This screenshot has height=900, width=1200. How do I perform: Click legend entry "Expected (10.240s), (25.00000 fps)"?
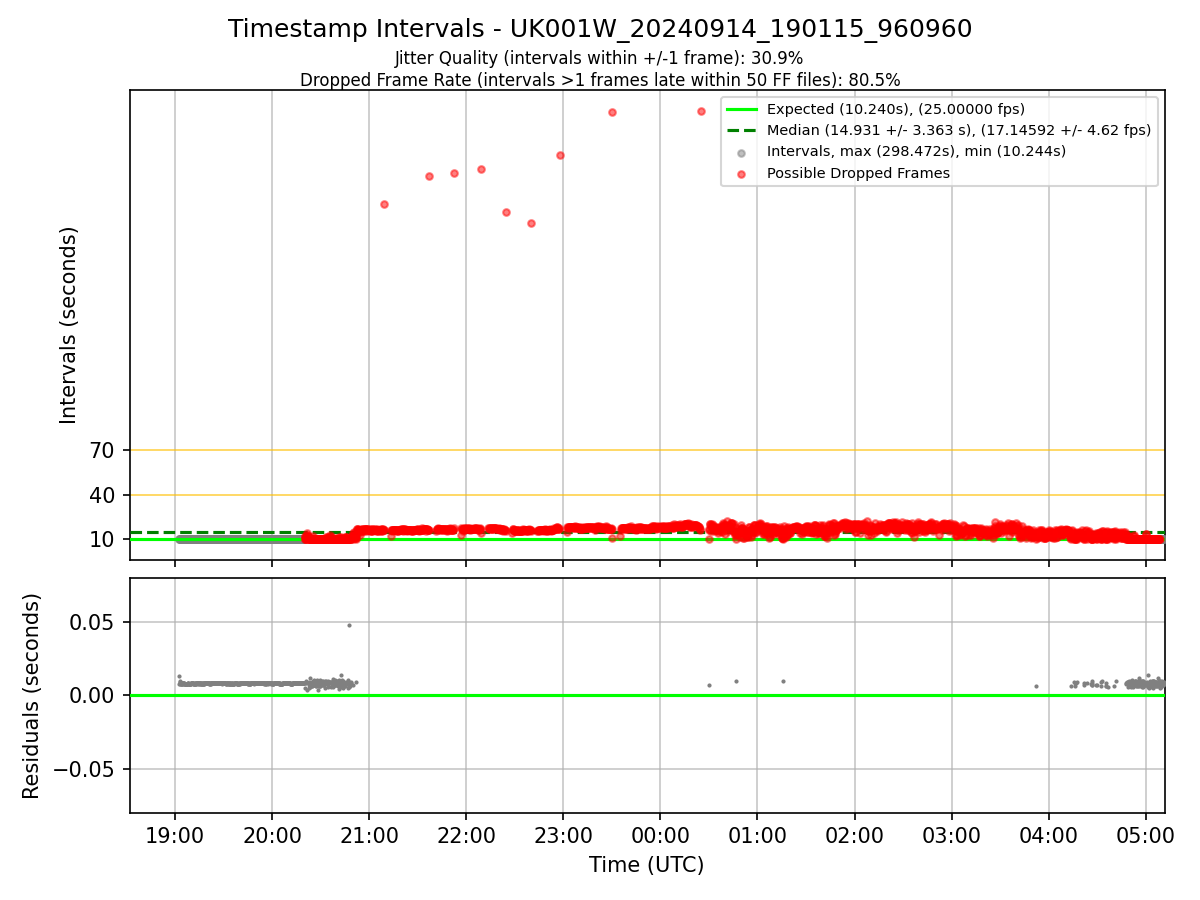(x=896, y=109)
